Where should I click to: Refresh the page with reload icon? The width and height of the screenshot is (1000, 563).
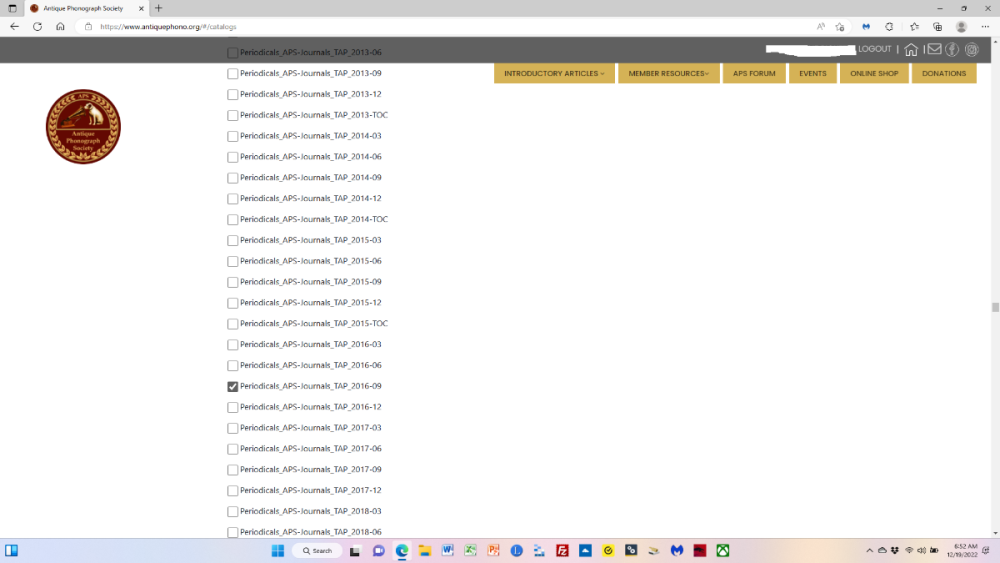[38, 27]
